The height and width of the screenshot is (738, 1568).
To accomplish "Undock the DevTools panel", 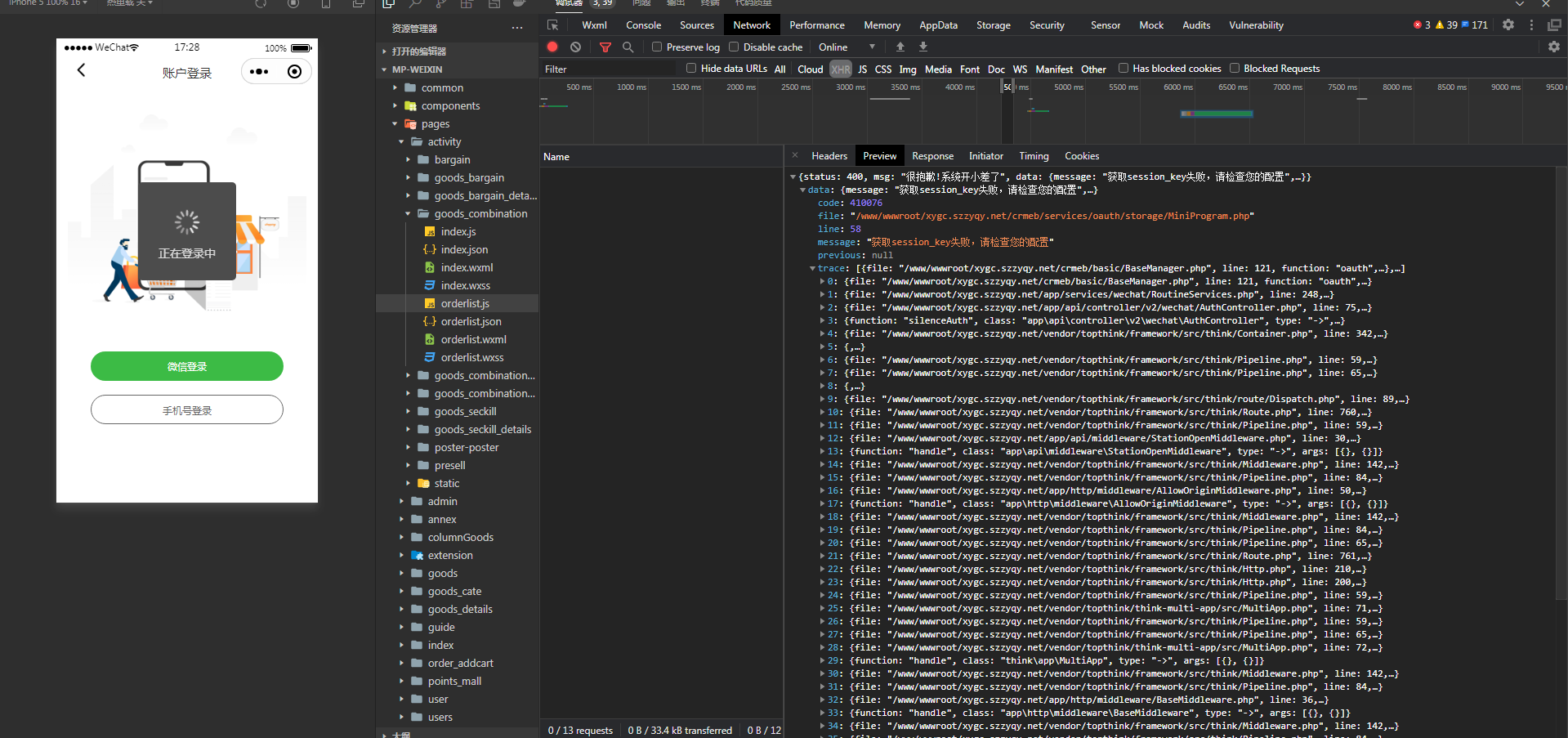I will (1554, 25).
